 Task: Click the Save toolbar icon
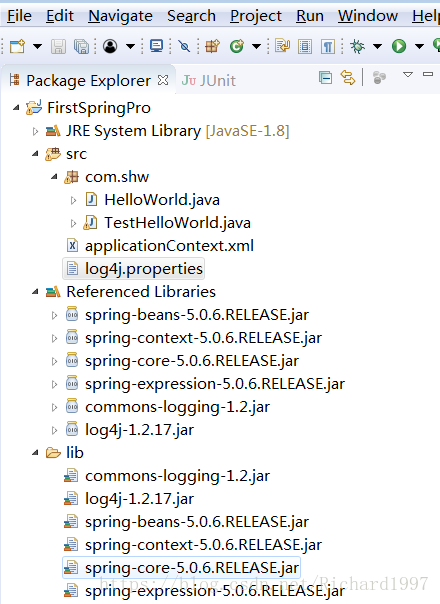tap(59, 47)
